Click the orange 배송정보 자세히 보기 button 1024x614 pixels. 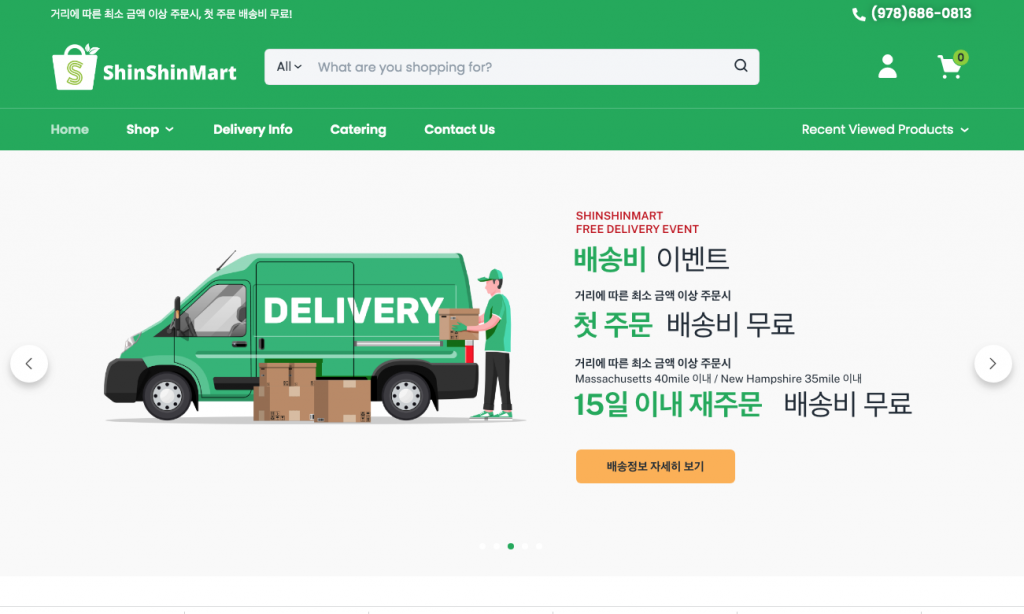coord(655,466)
